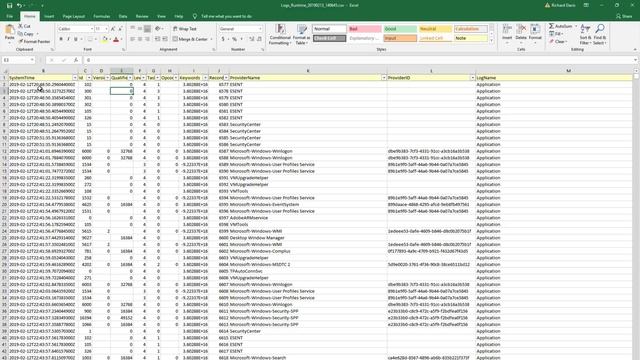Increase font size with the large A
This screenshot has height=360, width=640.
coord(113,29)
